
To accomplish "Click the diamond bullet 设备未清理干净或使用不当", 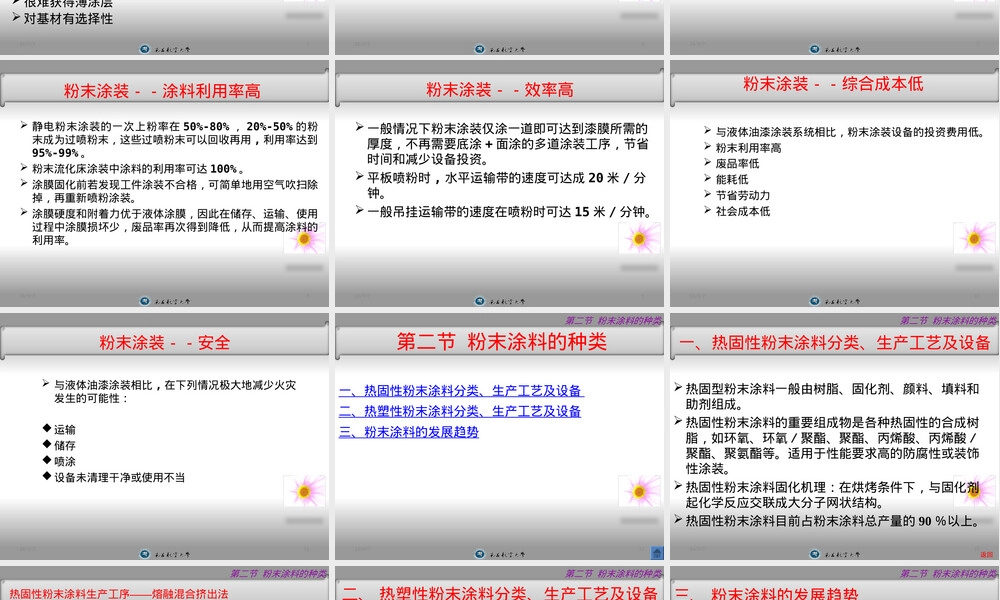I will pos(119,478).
